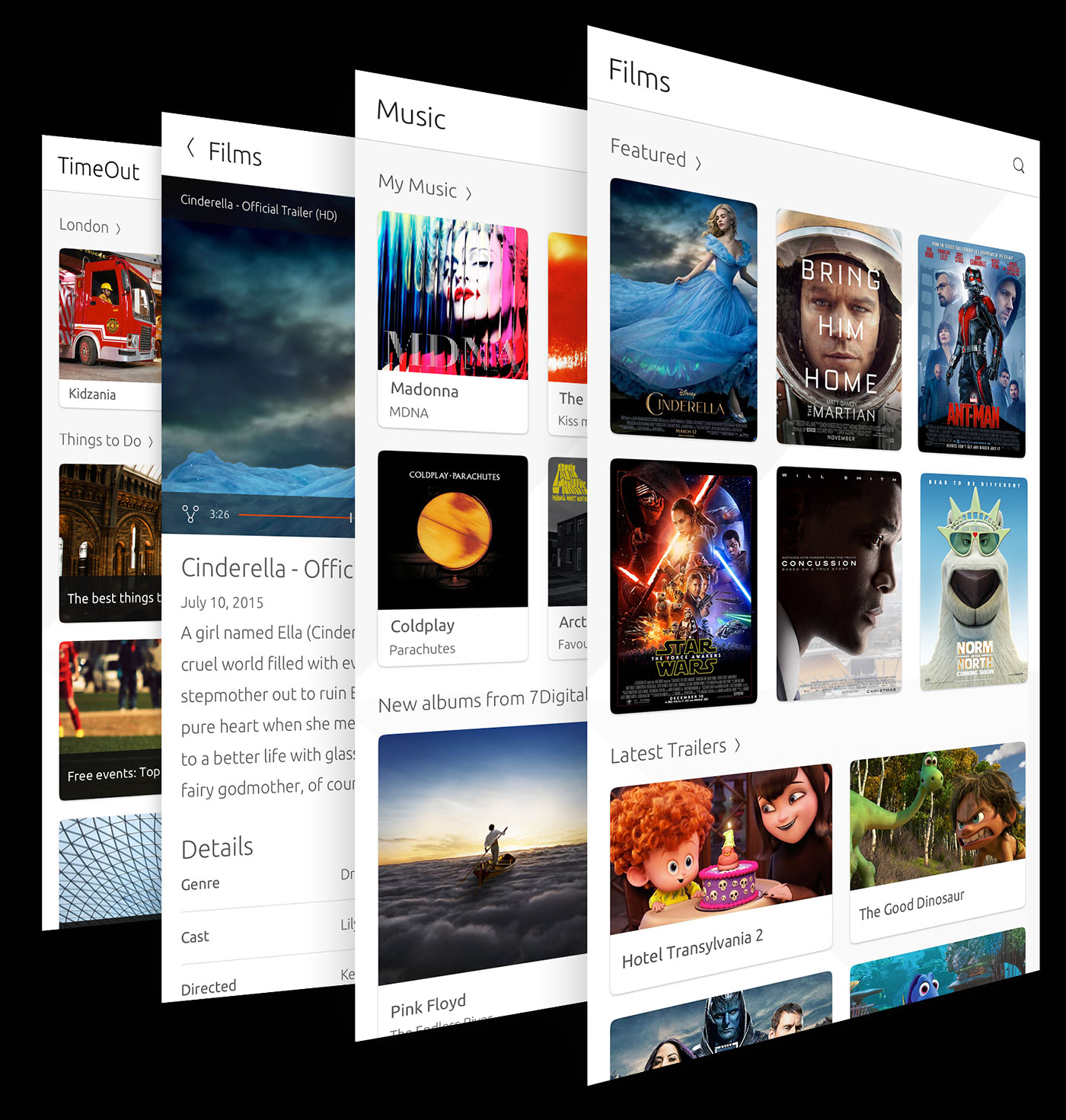The width and height of the screenshot is (1066, 1120).
Task: Open the Norm of the North poster
Action: pos(973,582)
